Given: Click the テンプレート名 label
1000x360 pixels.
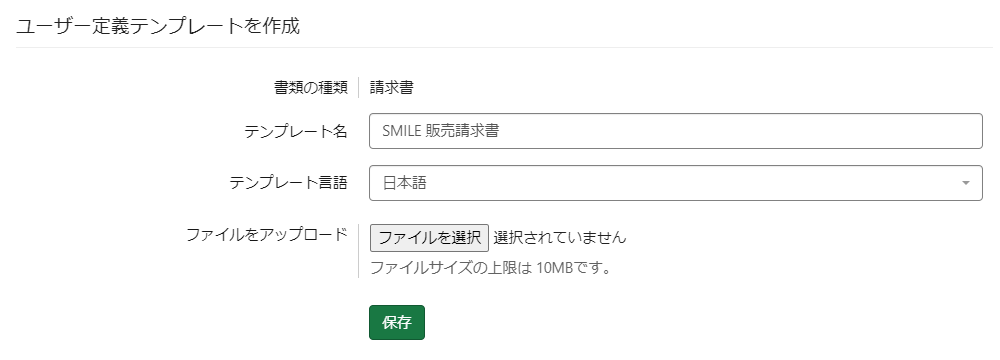Looking at the screenshot, I should (296, 131).
